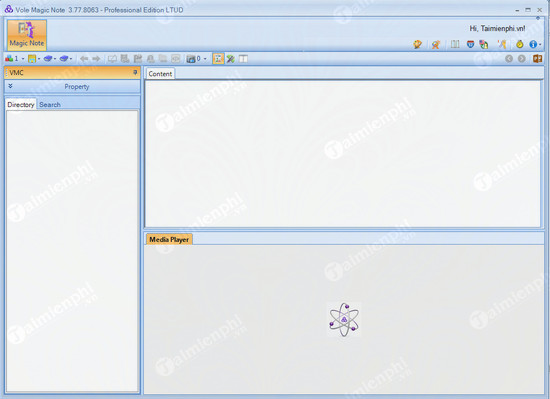Click the VMC panel title bar
550x399 pixels.
pos(72,73)
